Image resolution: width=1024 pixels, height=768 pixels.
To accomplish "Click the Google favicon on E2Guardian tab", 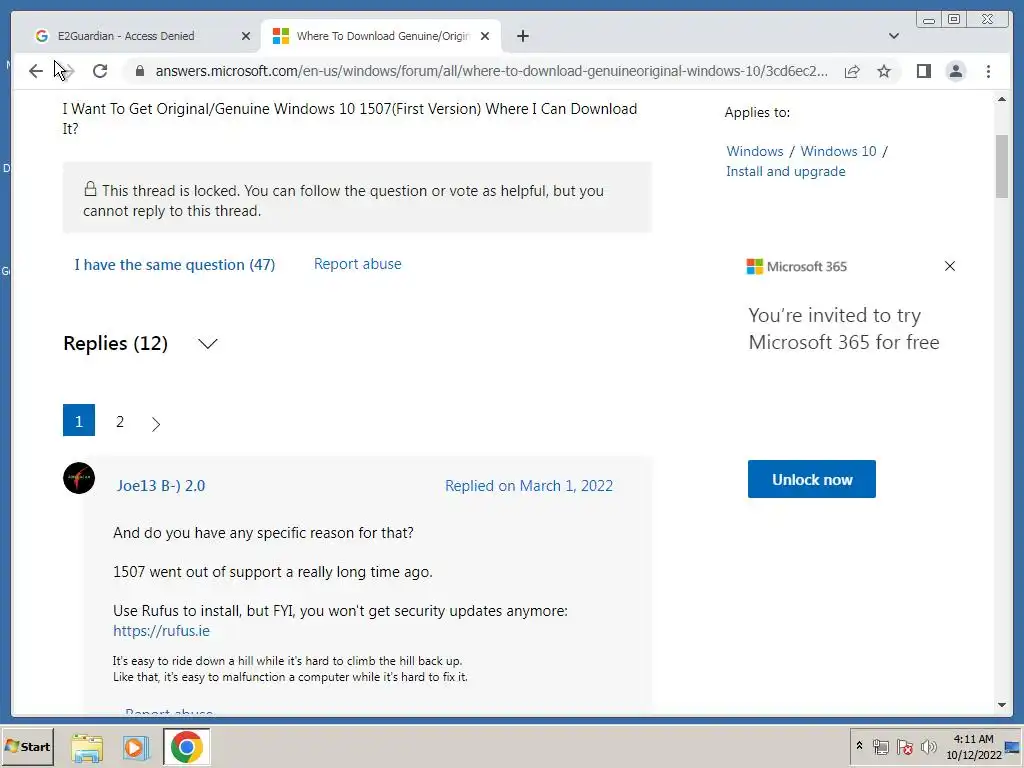I will pyautogui.click(x=42, y=37).
